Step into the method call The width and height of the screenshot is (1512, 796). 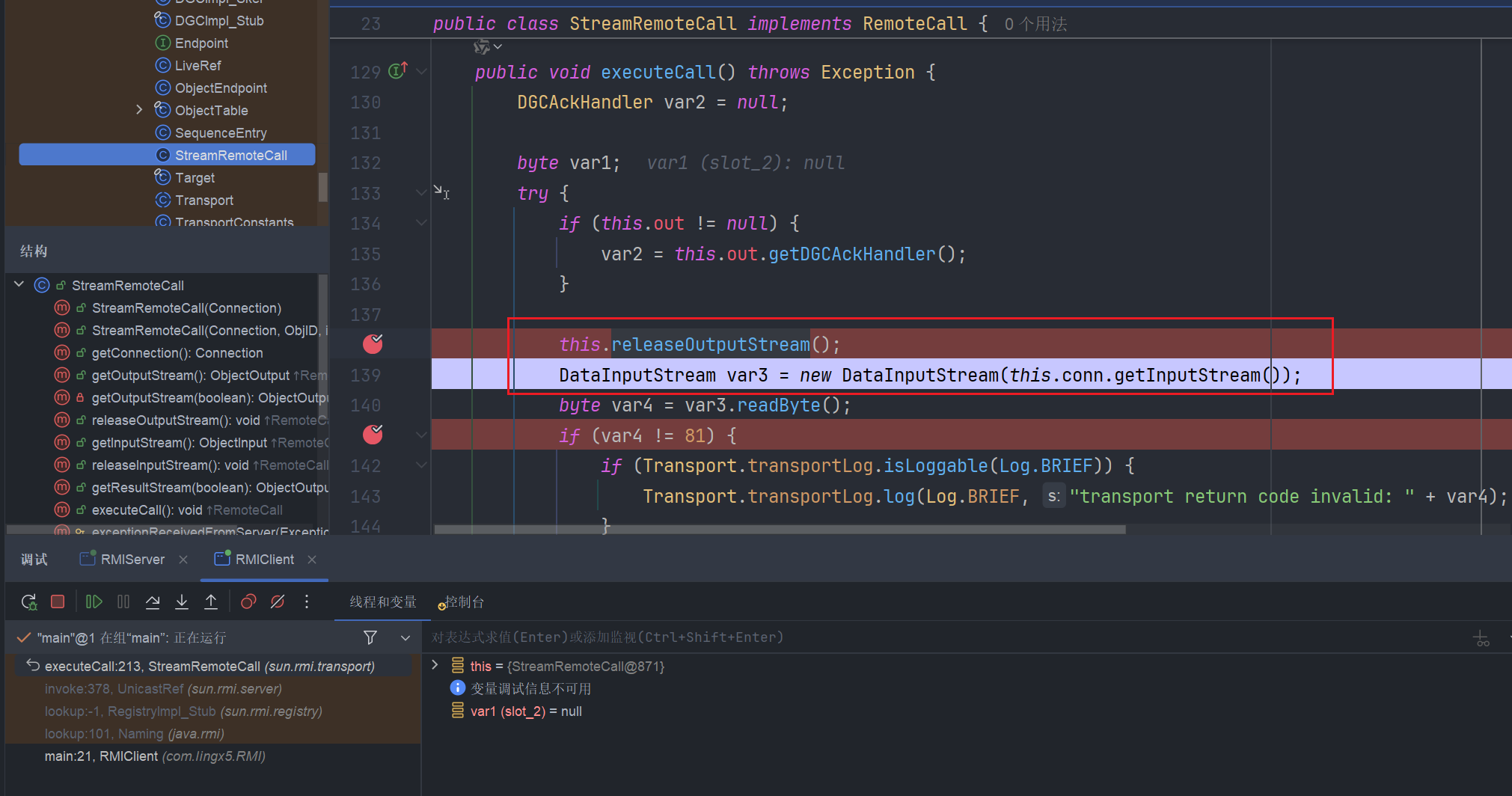click(x=182, y=601)
